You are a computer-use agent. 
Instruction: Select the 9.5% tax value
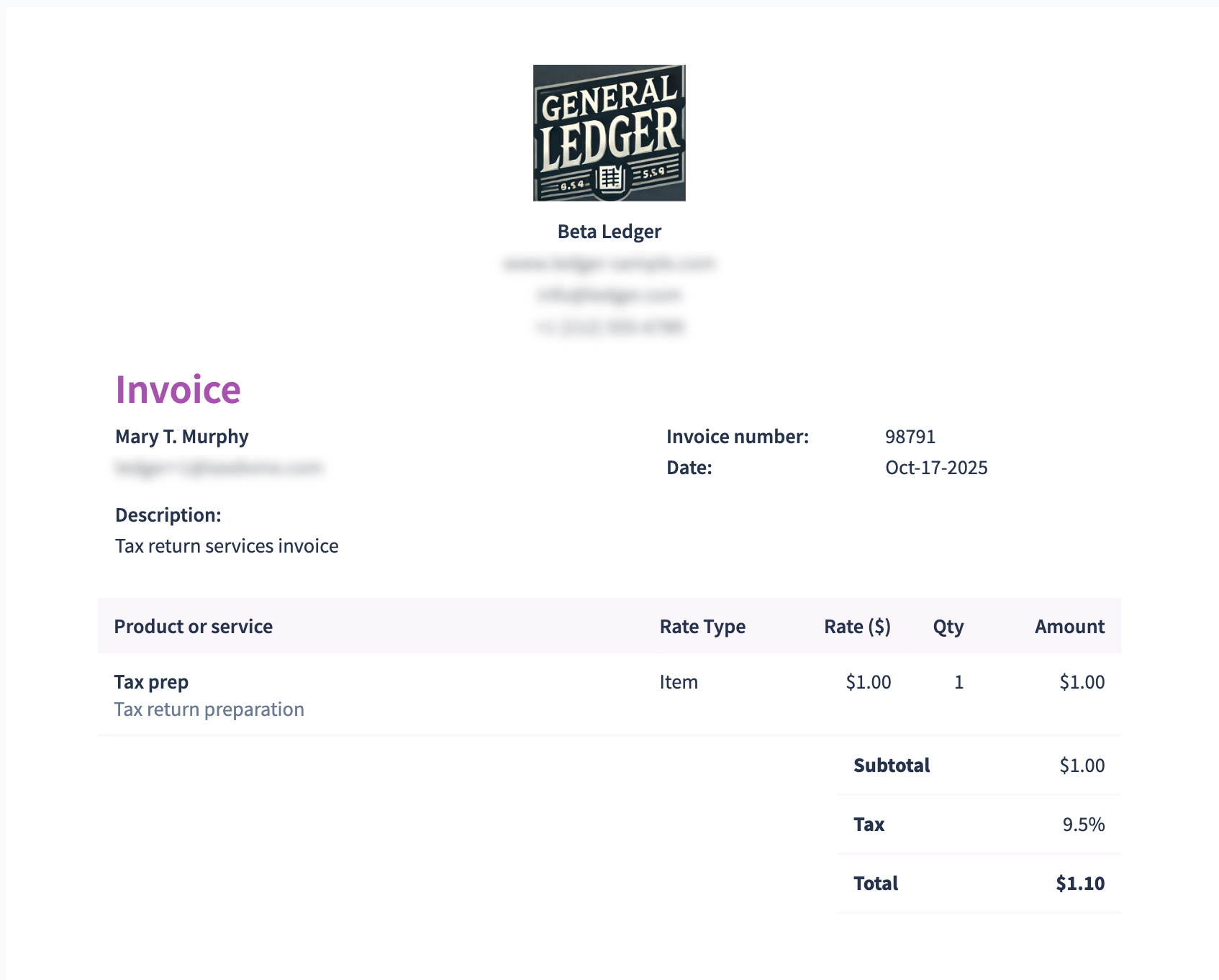(x=1083, y=825)
